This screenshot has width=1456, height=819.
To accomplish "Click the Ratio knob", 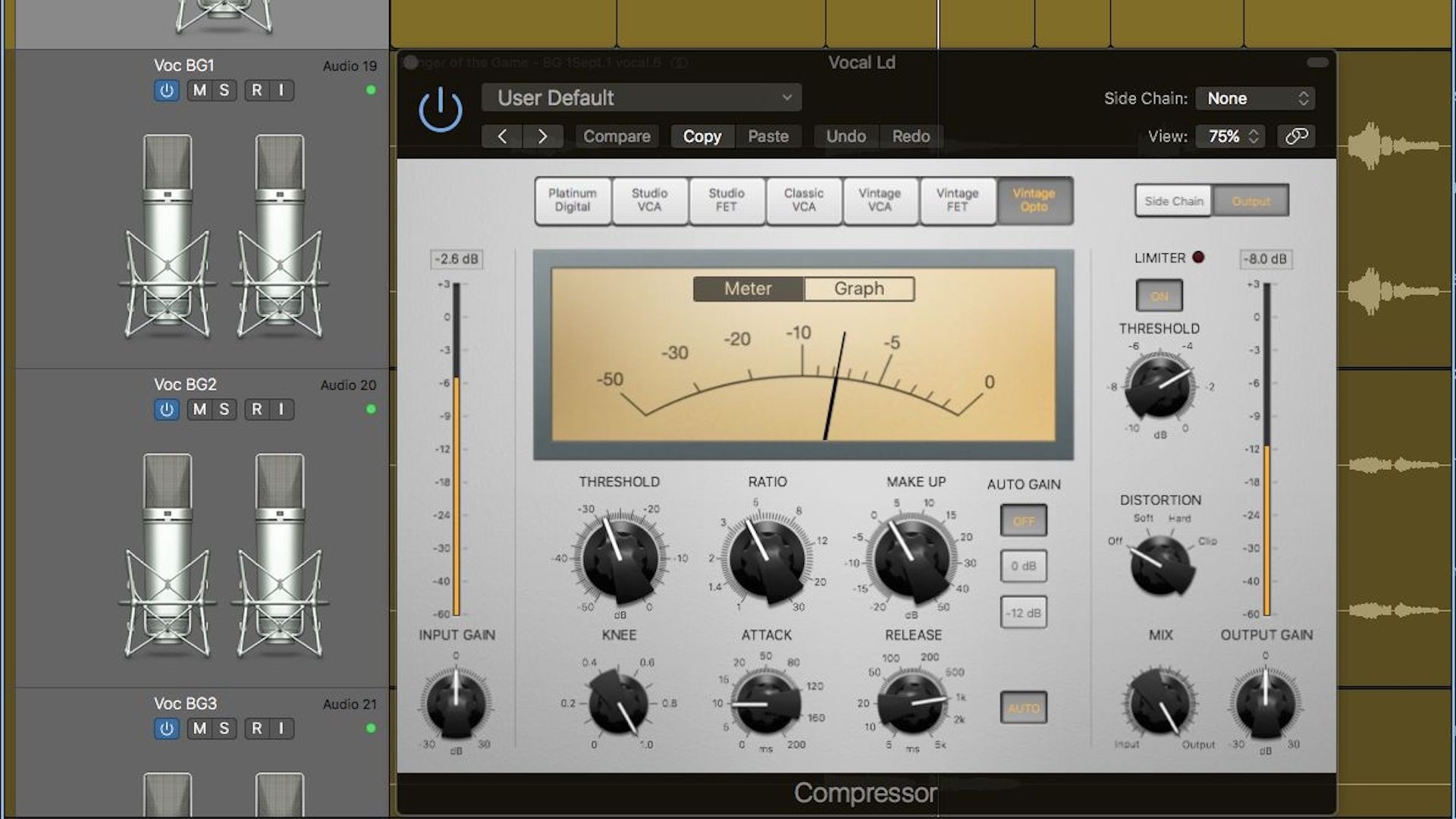I will click(x=766, y=560).
